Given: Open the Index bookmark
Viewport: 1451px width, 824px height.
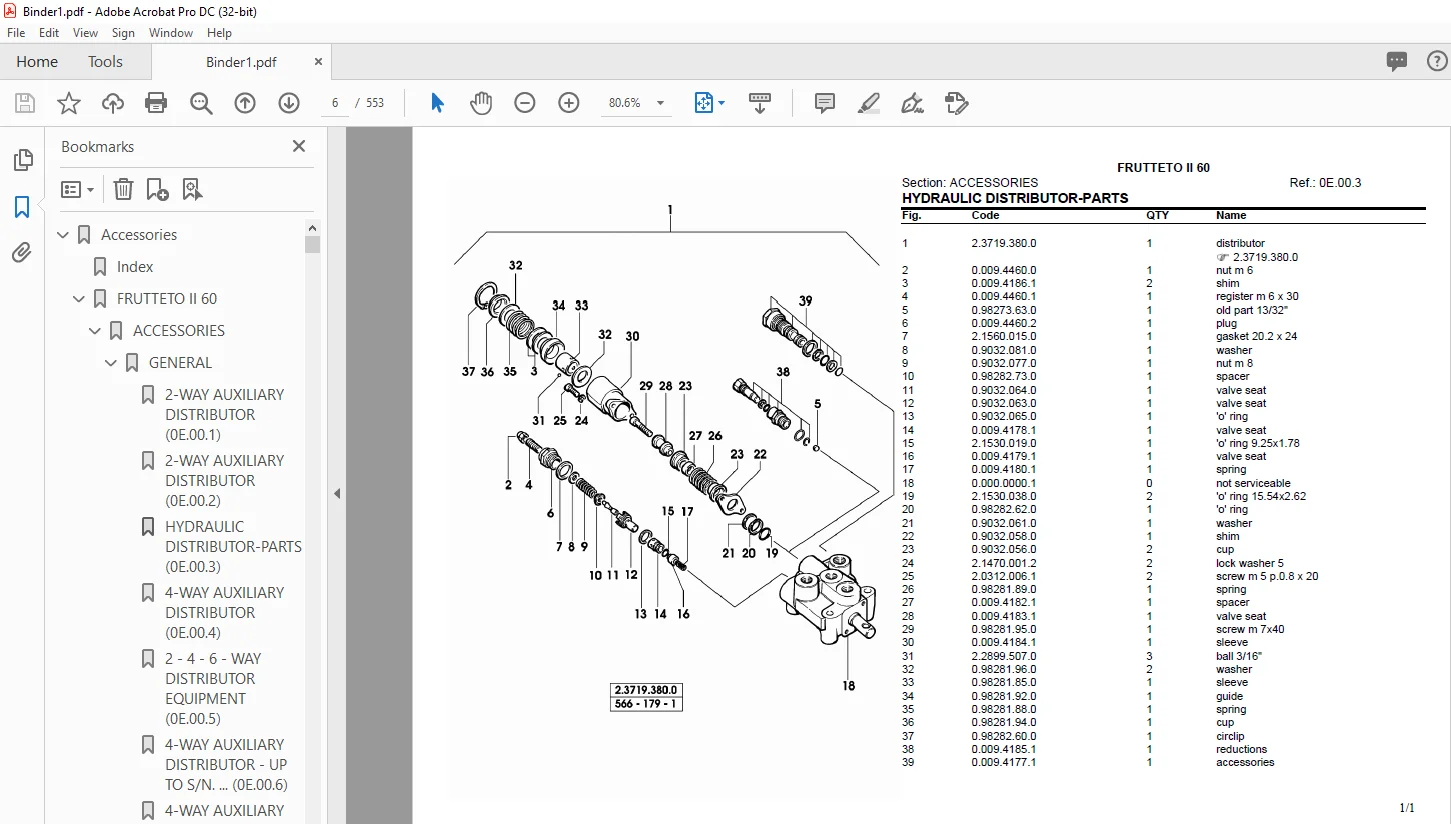Looking at the screenshot, I should pyautogui.click(x=135, y=267).
